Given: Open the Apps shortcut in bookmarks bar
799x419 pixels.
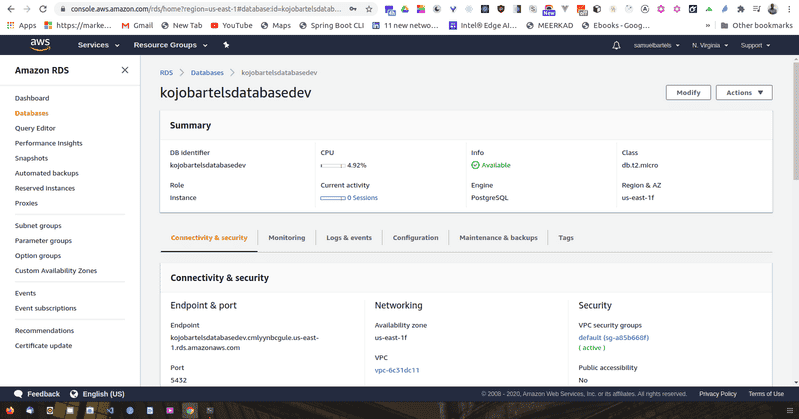Looking at the screenshot, I should [x=21, y=25].
